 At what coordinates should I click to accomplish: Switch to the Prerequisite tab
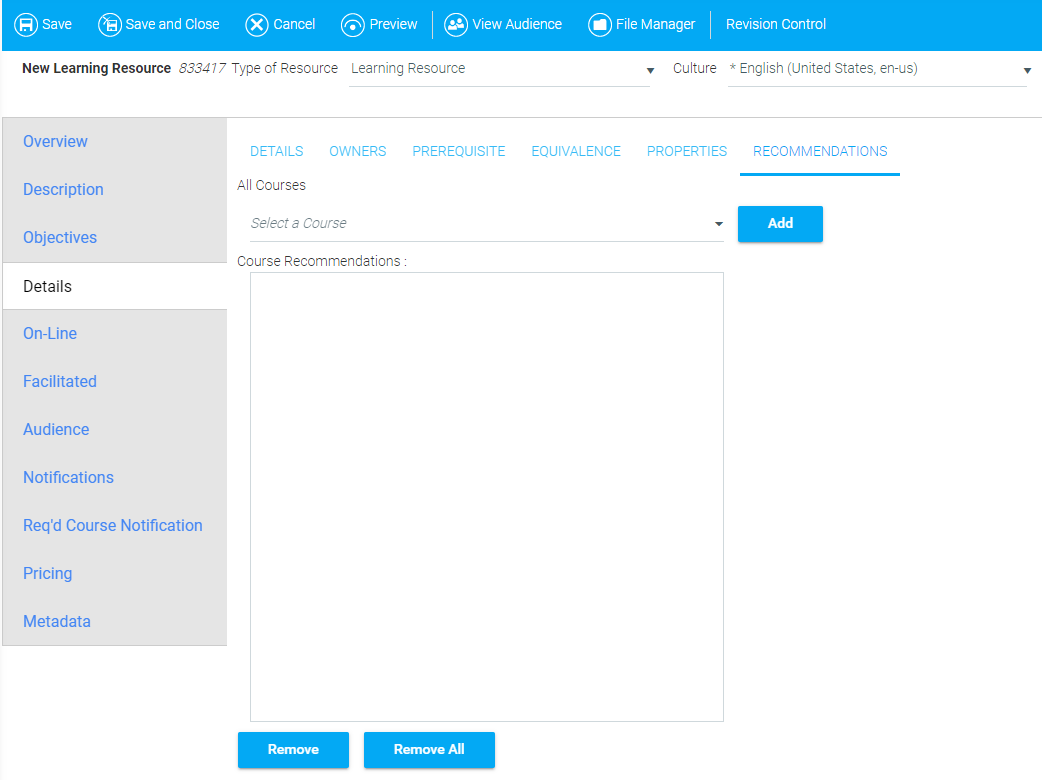458,151
